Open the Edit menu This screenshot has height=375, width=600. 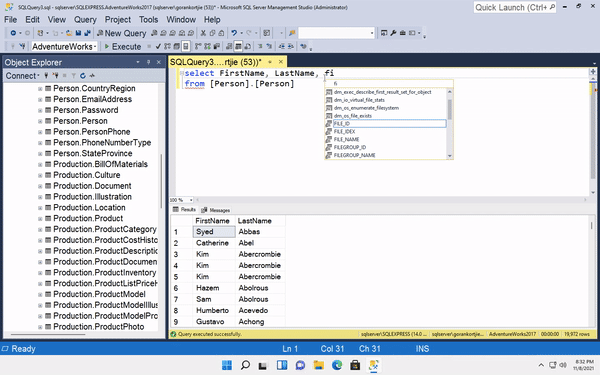(x=33, y=20)
